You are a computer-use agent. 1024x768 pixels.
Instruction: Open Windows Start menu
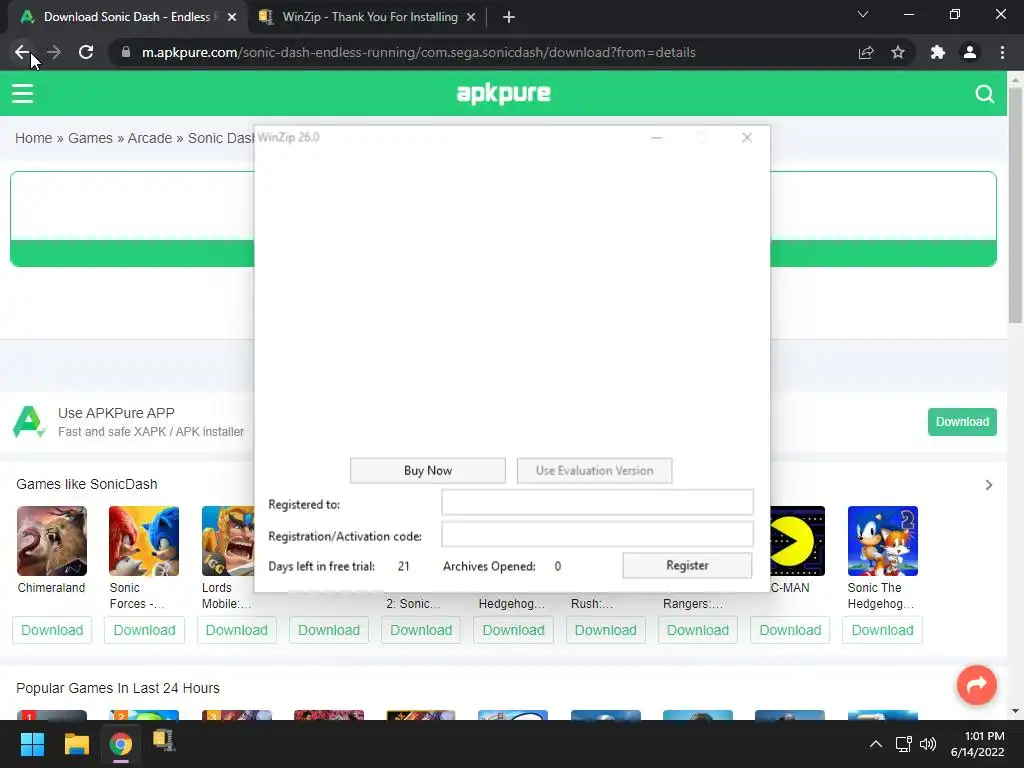coord(32,744)
